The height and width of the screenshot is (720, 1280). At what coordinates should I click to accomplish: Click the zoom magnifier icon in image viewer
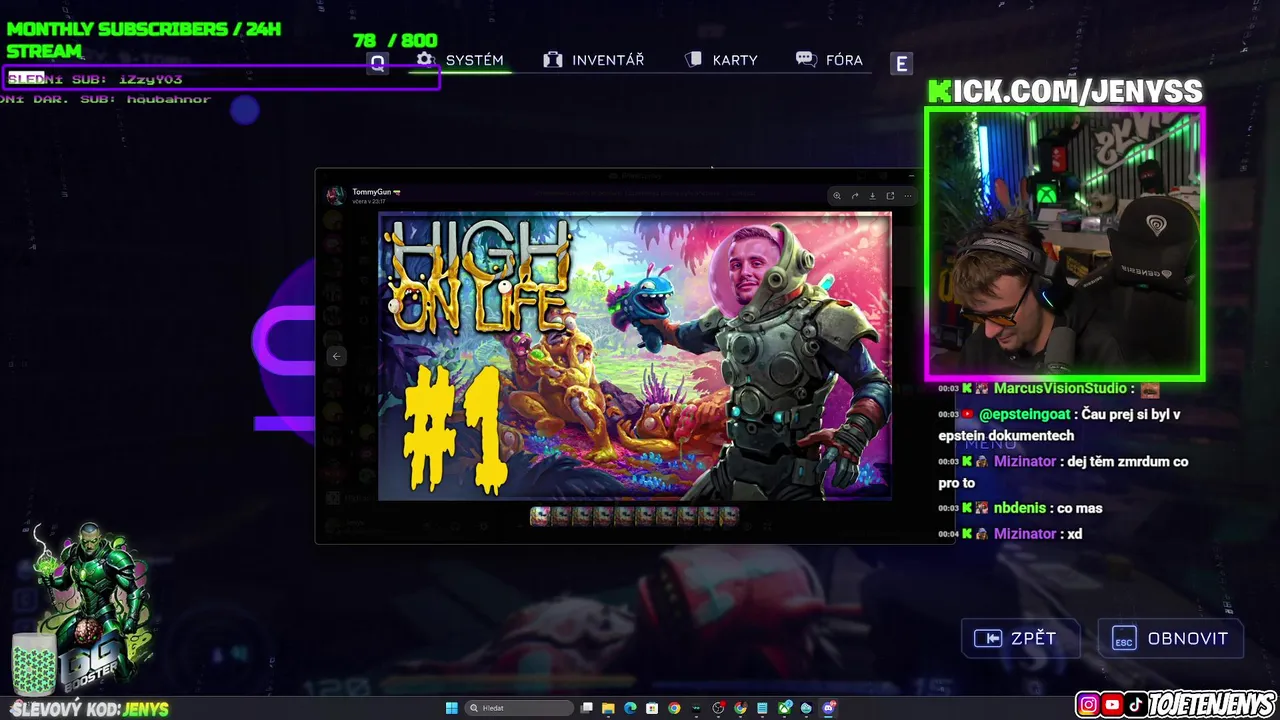point(837,196)
